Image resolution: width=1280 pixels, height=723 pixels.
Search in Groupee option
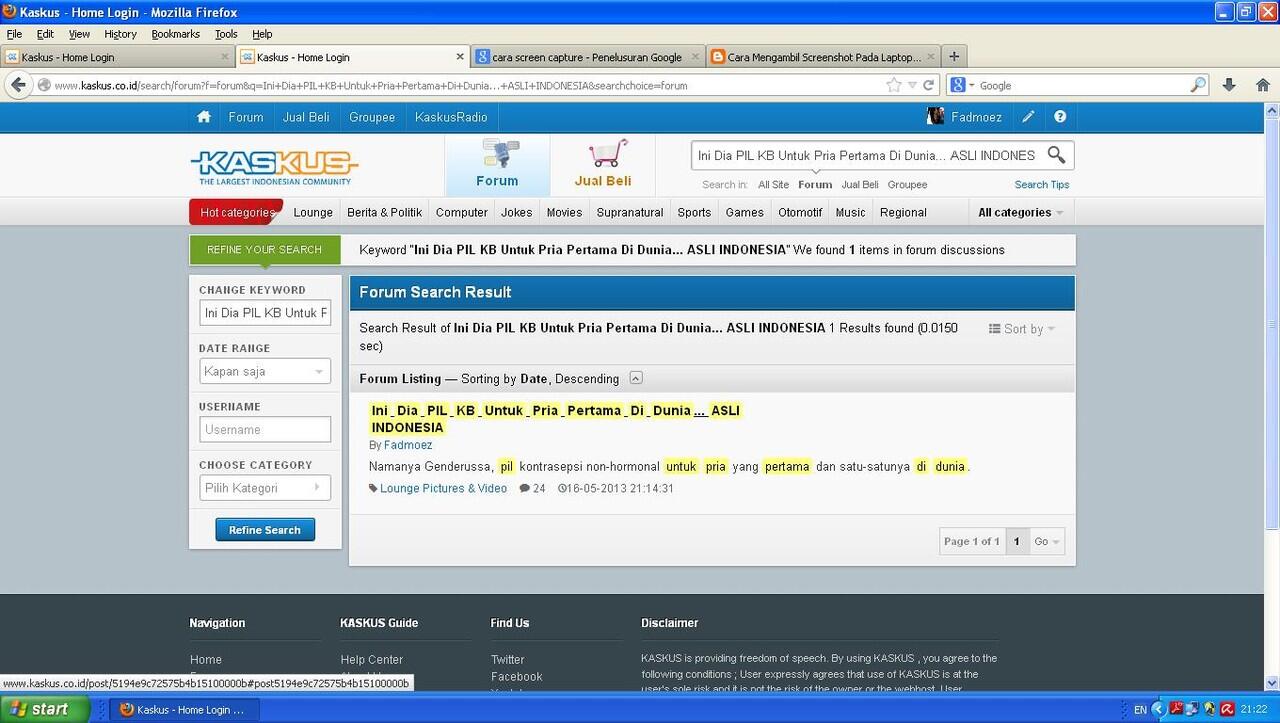[x=907, y=185]
